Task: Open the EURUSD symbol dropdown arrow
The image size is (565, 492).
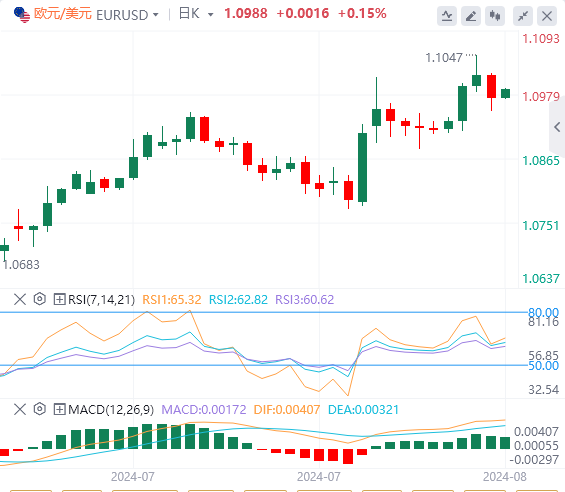Action: [156, 15]
